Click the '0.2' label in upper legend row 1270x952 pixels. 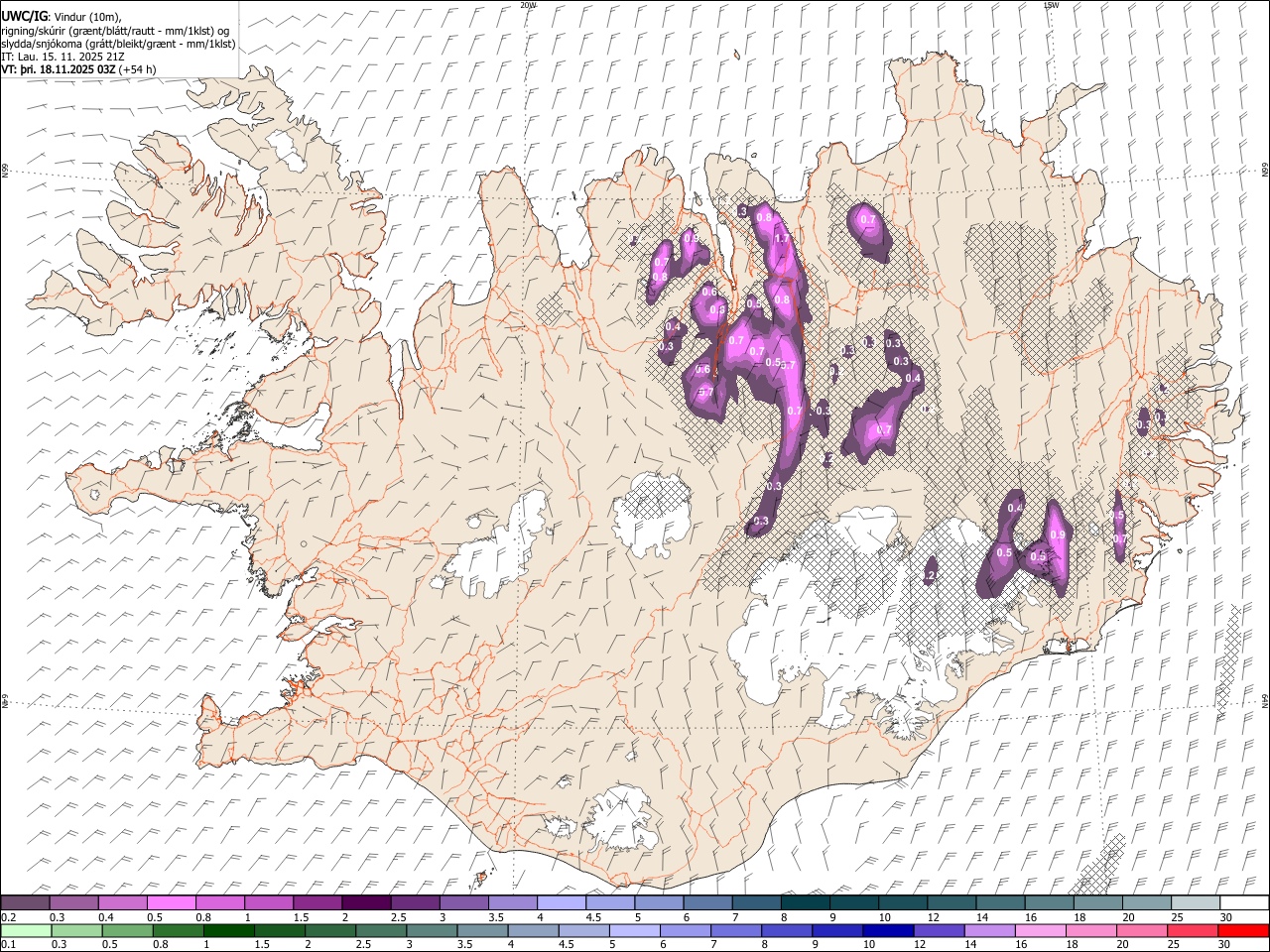click(x=8, y=917)
